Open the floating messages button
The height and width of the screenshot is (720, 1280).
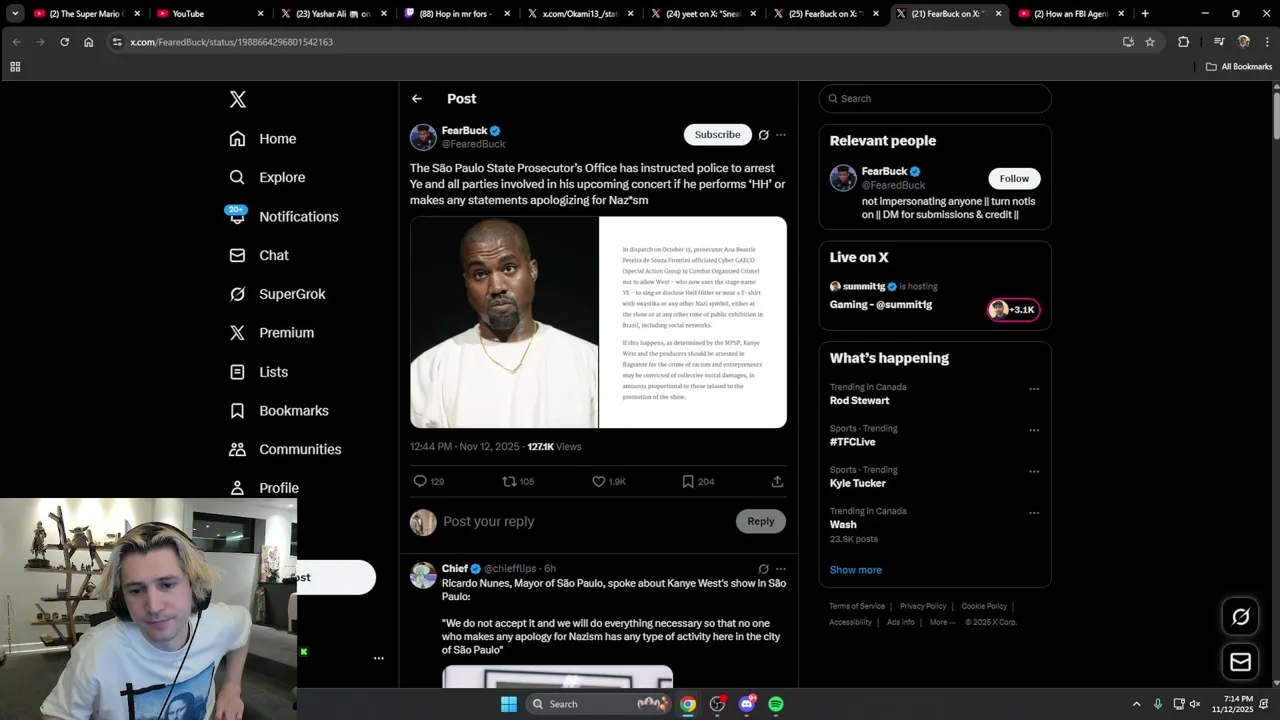pyautogui.click(x=1240, y=662)
